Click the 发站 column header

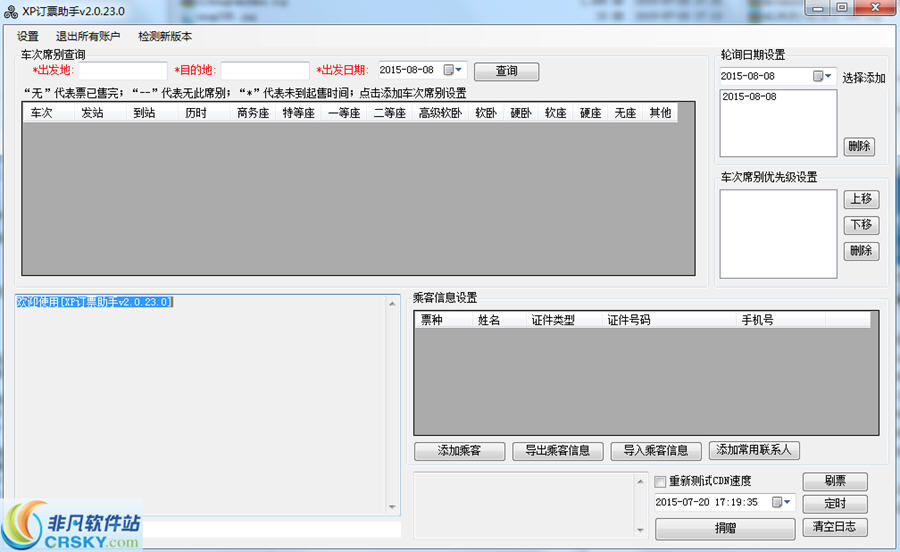point(100,112)
